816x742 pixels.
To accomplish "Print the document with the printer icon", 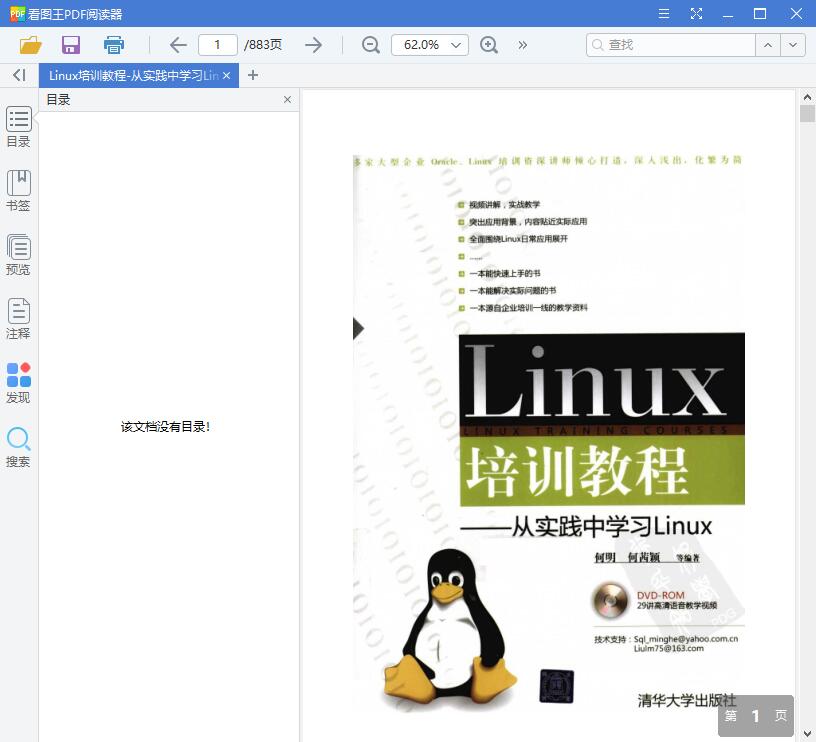I will pos(113,45).
